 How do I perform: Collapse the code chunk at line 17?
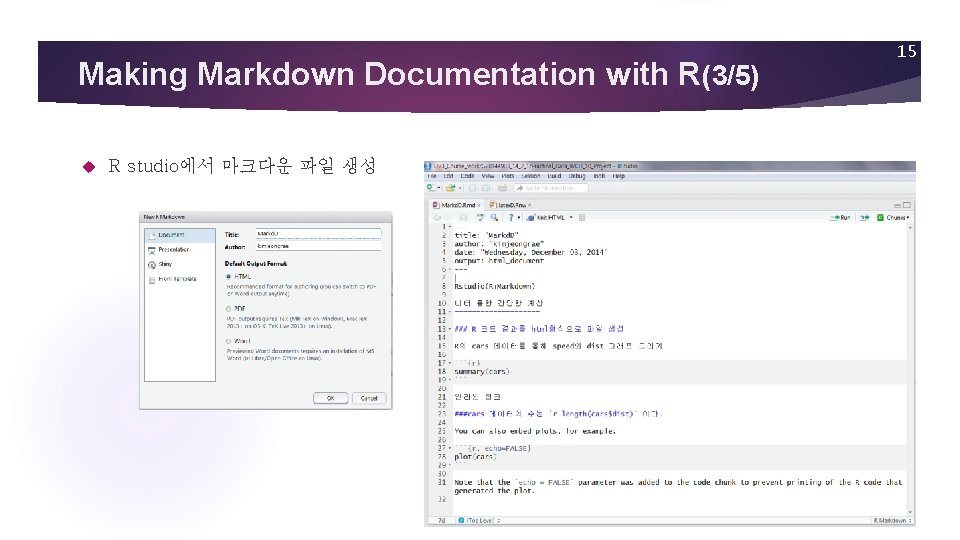pyautogui.click(x=450, y=363)
